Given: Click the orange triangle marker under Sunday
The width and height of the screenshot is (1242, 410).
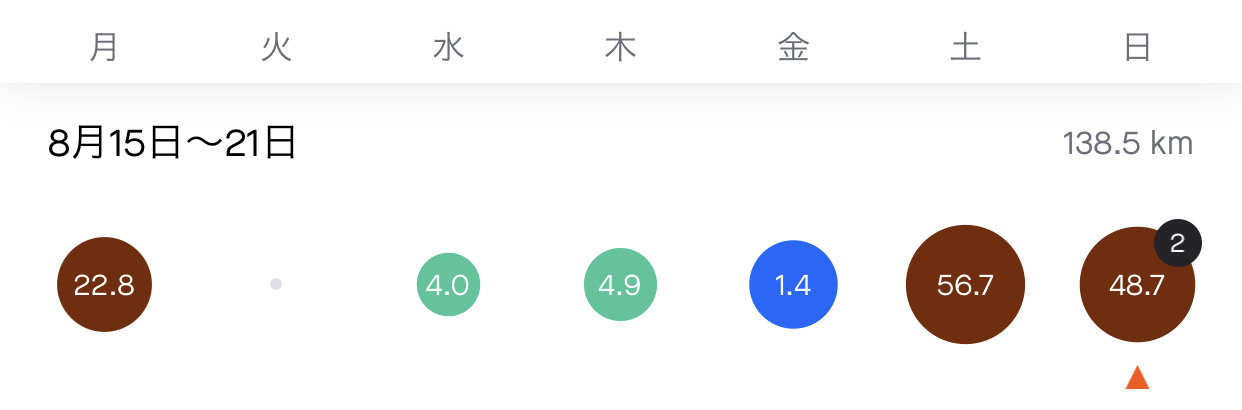Looking at the screenshot, I should pos(1137,377).
